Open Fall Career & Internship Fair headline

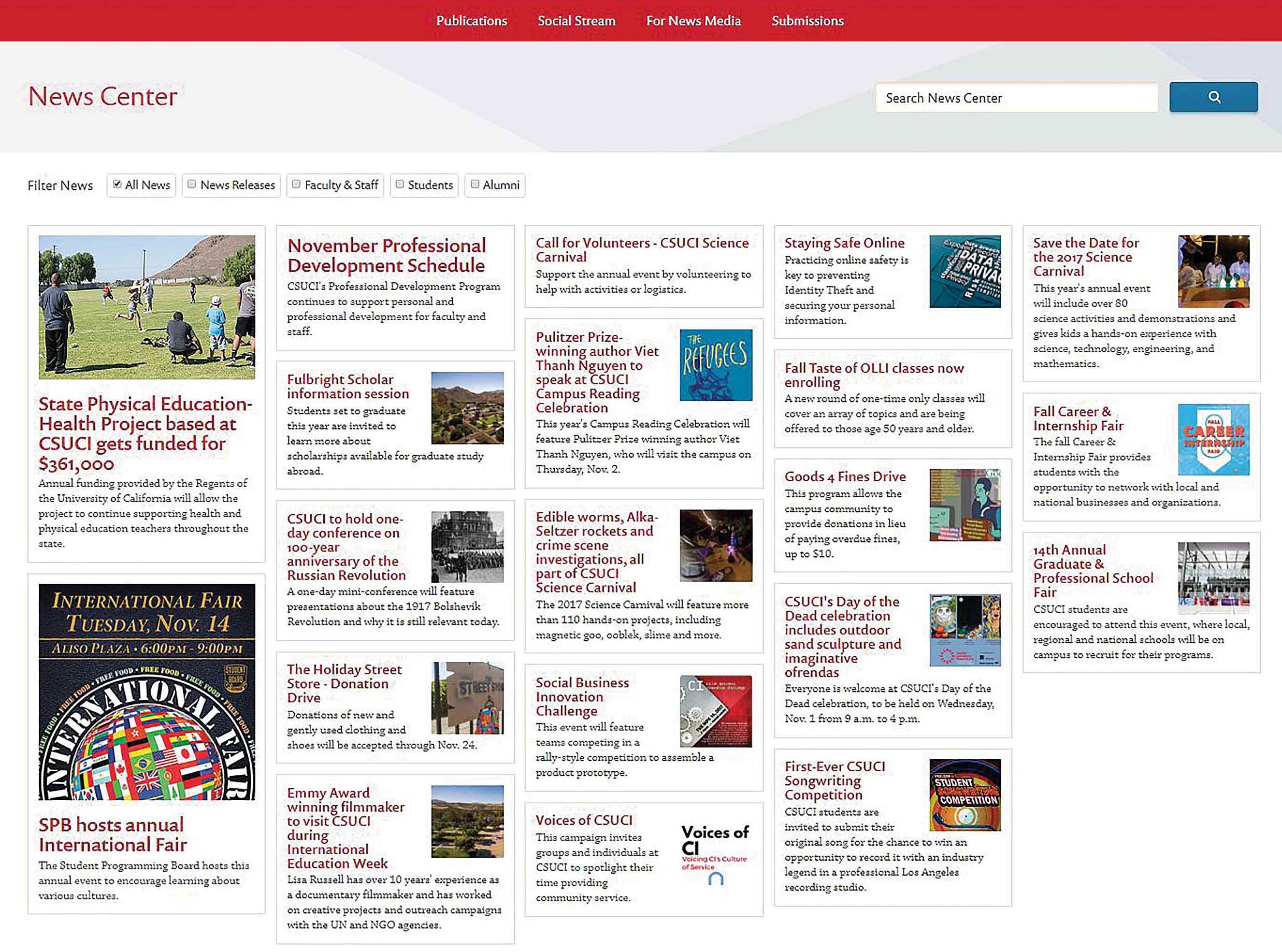click(1078, 419)
